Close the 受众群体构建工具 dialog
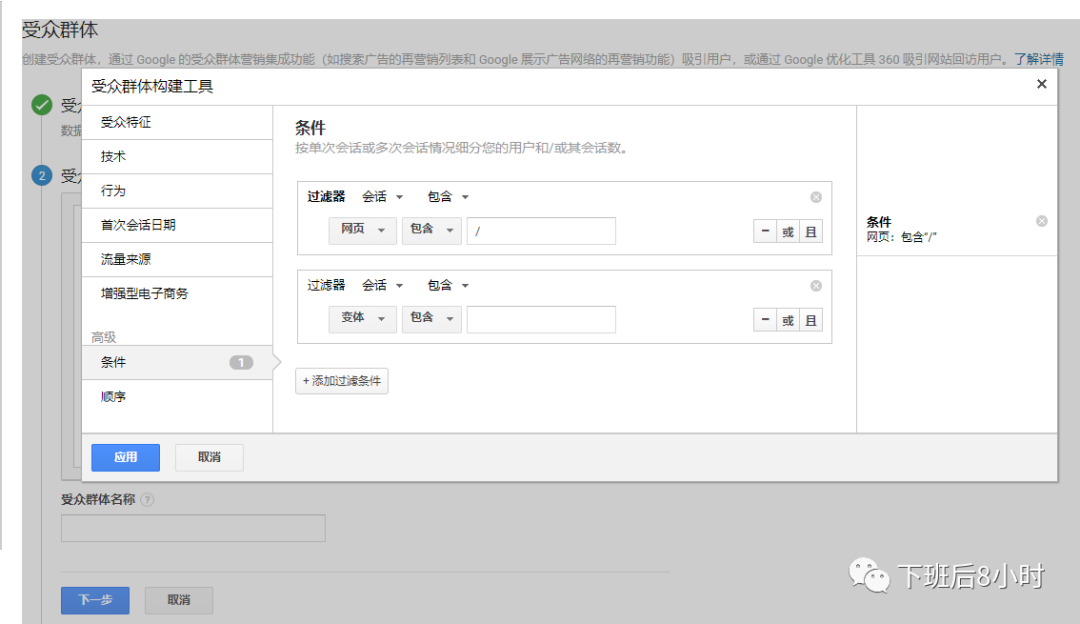1080x624 pixels. [x=1041, y=84]
